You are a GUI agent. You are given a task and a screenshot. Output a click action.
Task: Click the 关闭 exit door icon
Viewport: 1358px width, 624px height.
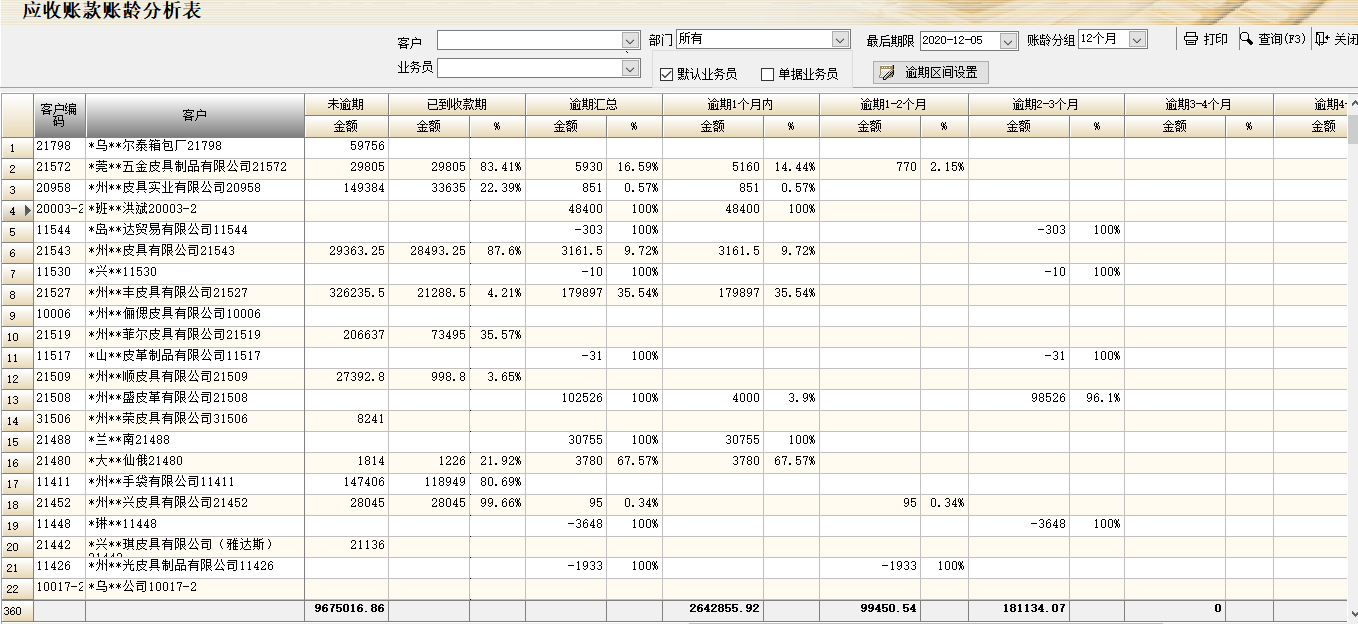pos(1322,39)
